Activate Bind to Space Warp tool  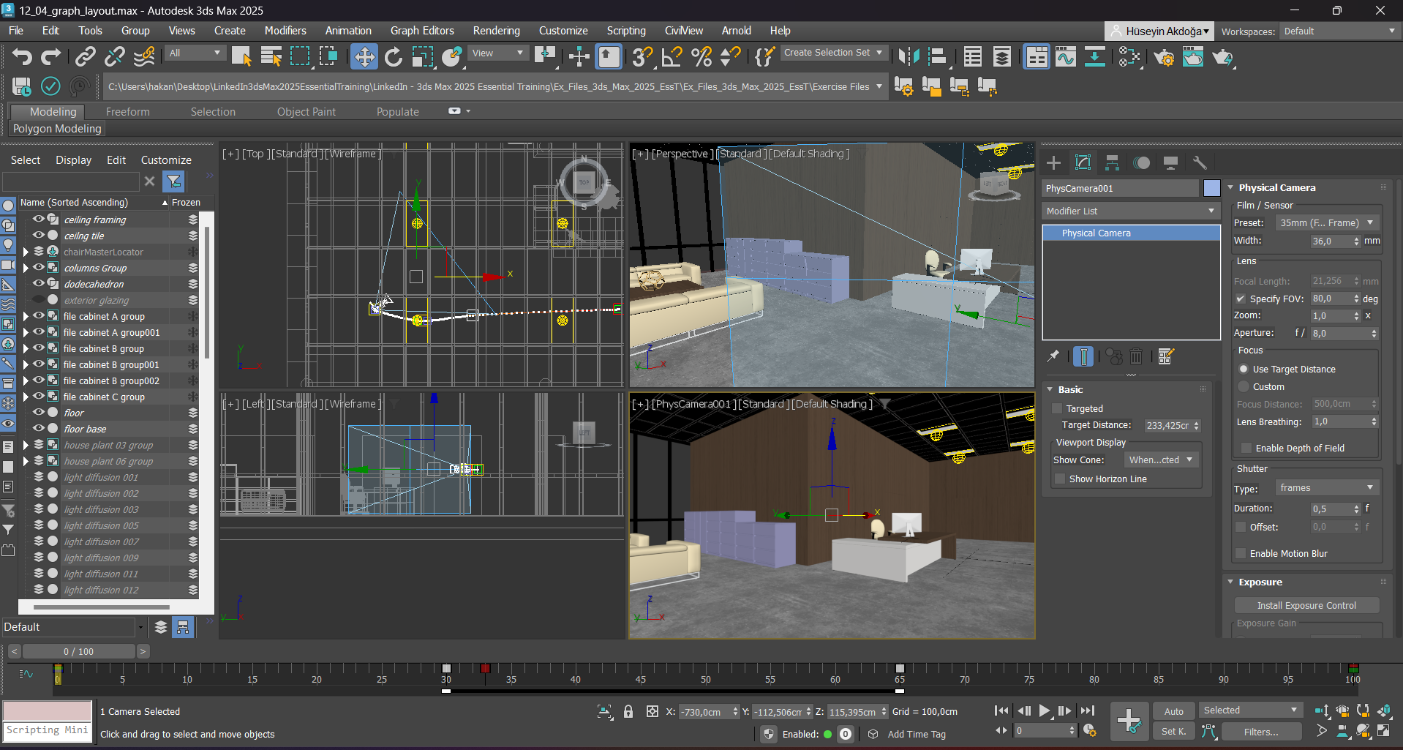(x=144, y=56)
